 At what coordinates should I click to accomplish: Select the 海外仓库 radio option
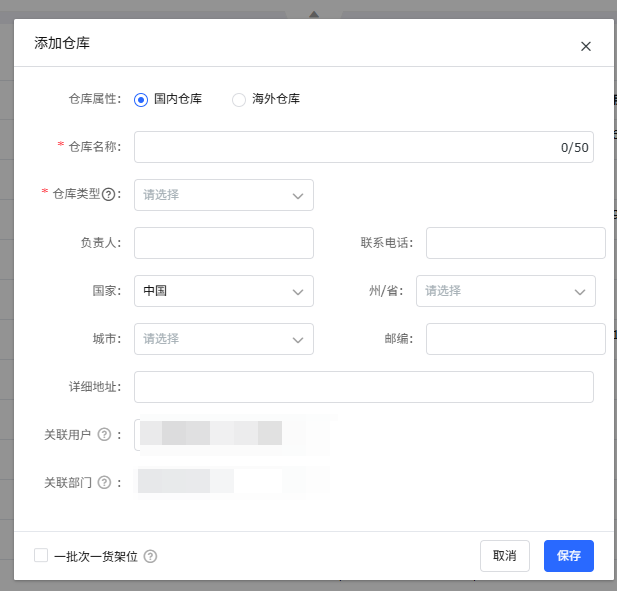point(239,100)
